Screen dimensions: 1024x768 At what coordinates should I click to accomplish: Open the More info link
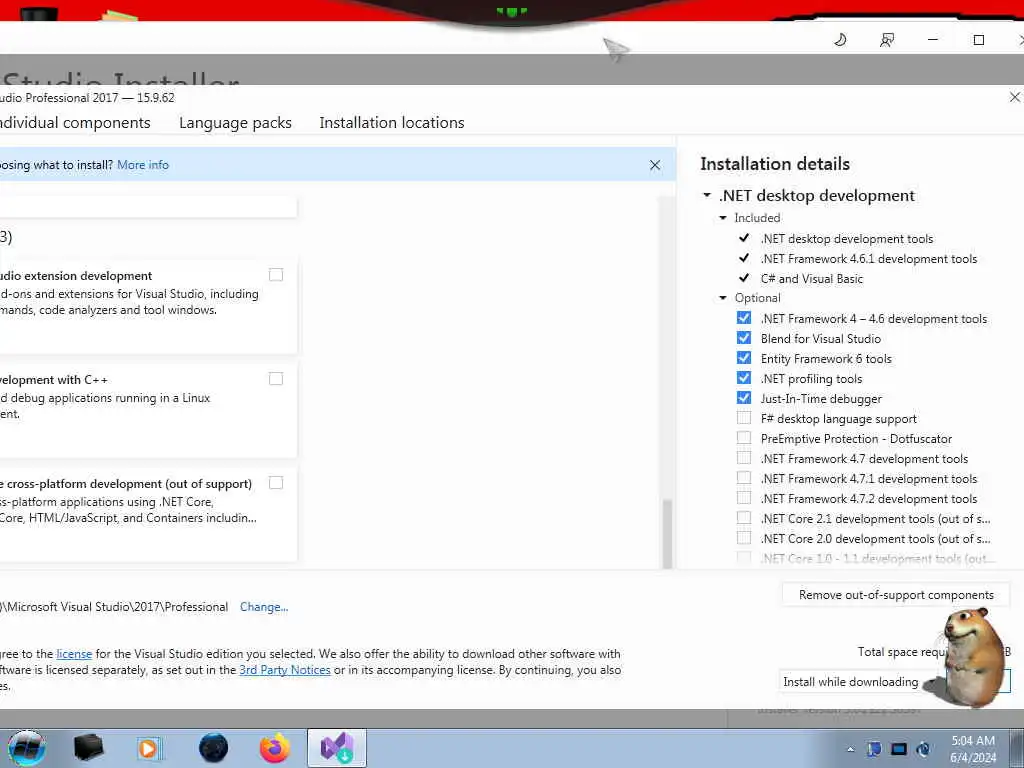(143, 165)
